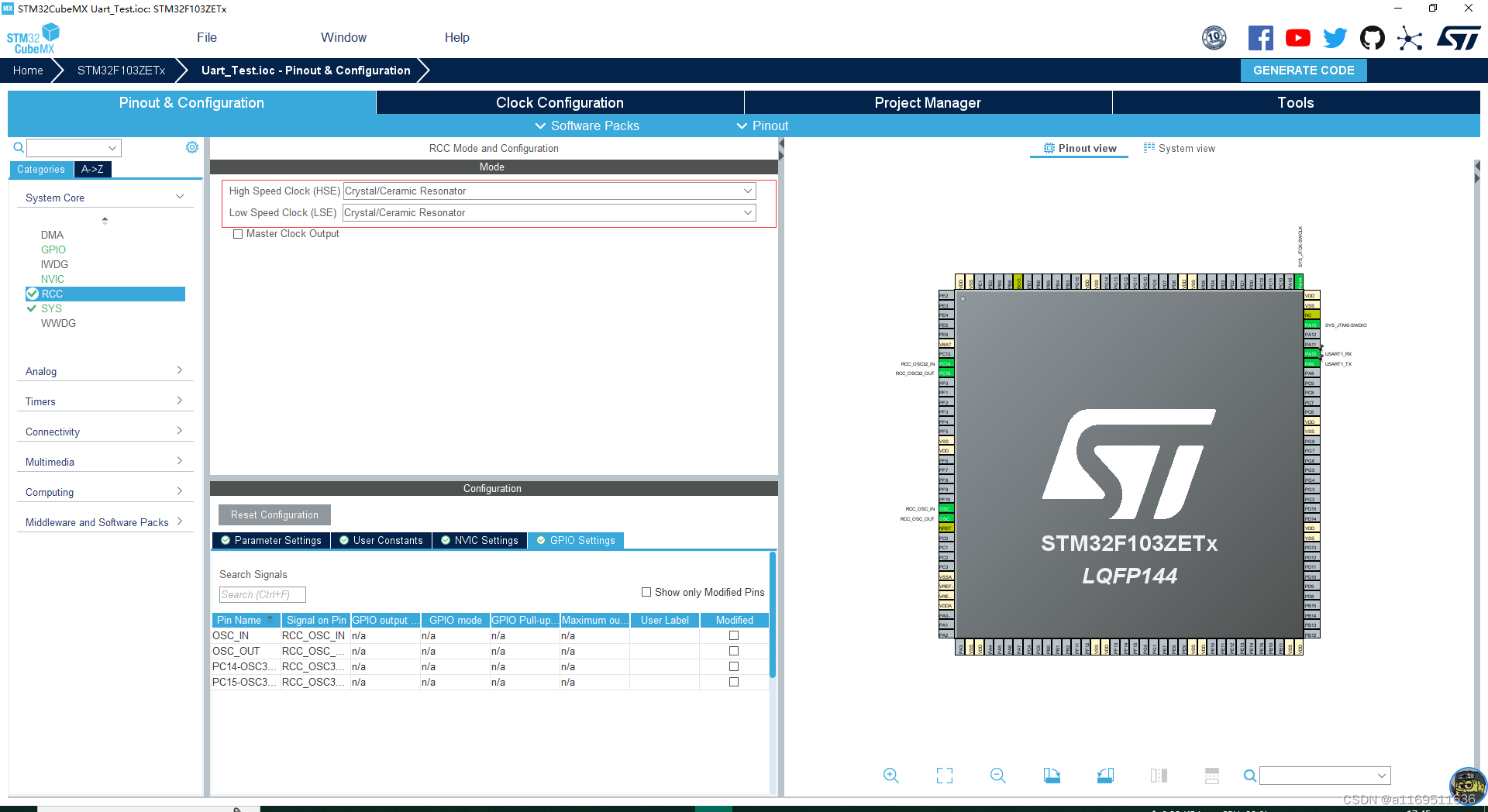This screenshot has height=812, width=1488.
Task: Toggle the horizontal split view icon
Action: pyautogui.click(x=1212, y=776)
